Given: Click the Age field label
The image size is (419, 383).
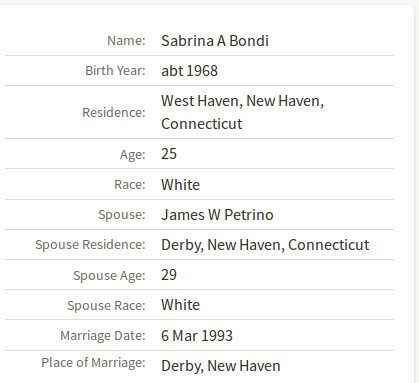Looking at the screenshot, I should [x=133, y=155].
